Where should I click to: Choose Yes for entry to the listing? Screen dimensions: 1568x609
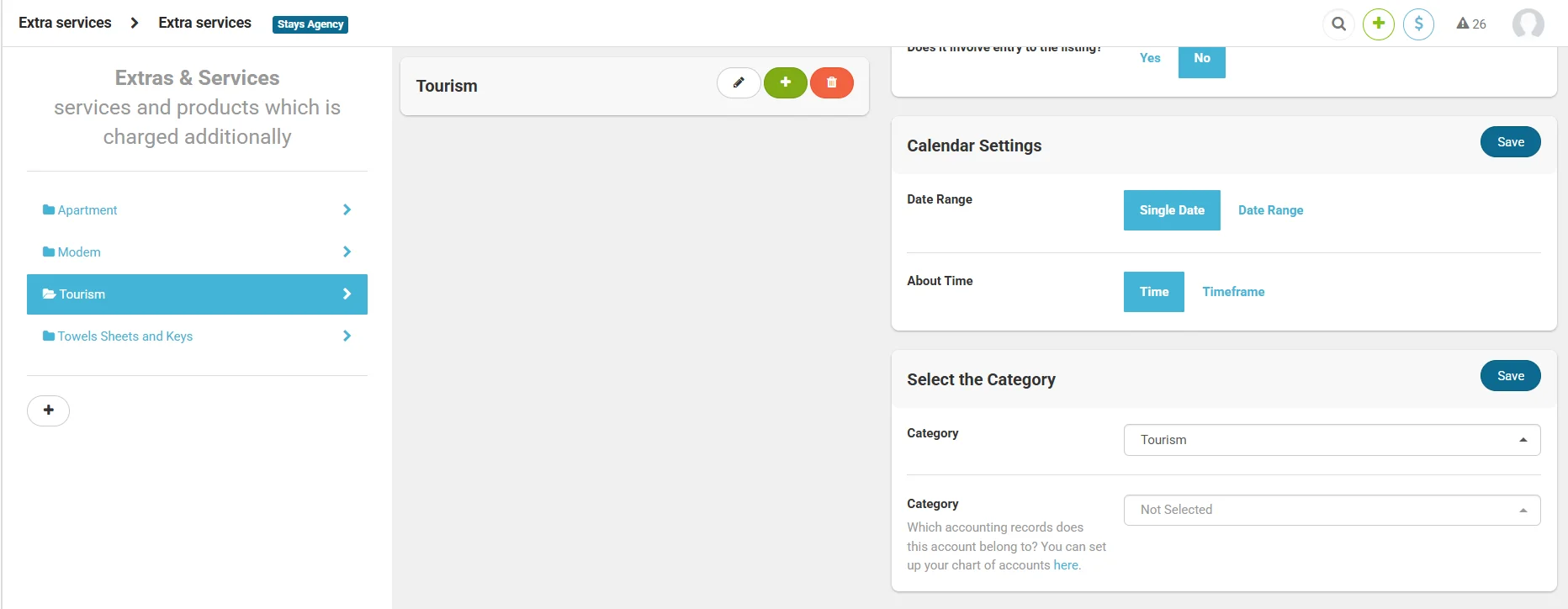point(1149,58)
